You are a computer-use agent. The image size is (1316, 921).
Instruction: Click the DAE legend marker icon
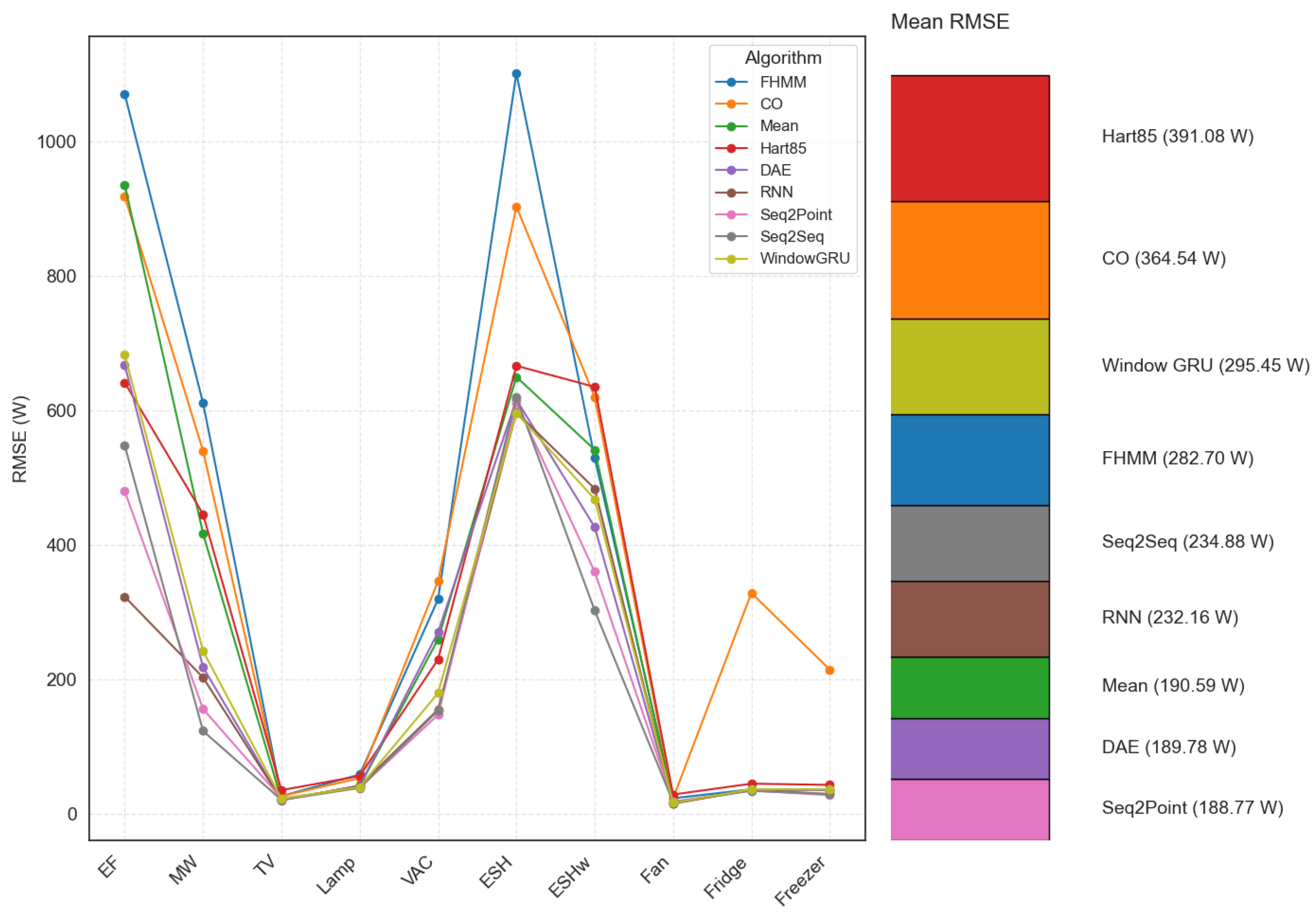(732, 170)
